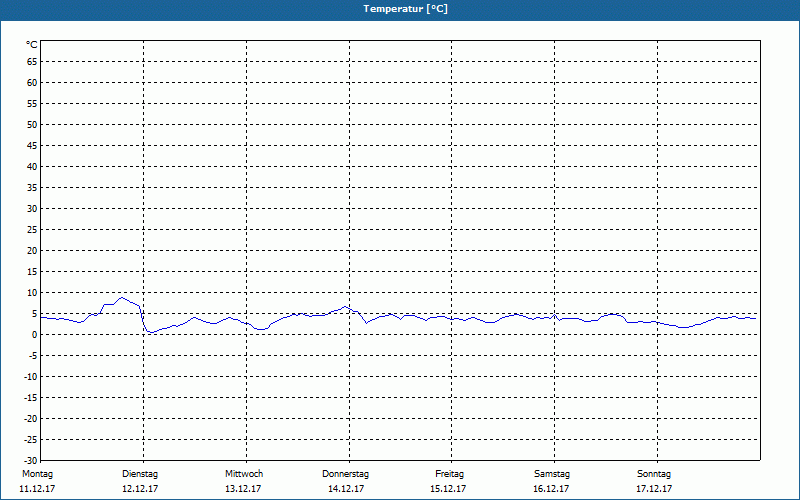Click the 16.12.17 date label

(x=551, y=489)
